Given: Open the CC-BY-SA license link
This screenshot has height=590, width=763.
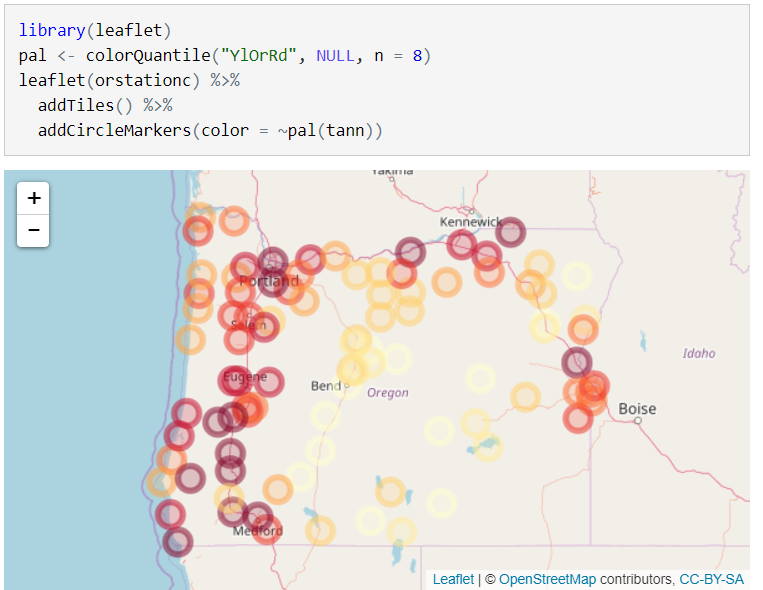Looking at the screenshot, I should coord(711,579).
